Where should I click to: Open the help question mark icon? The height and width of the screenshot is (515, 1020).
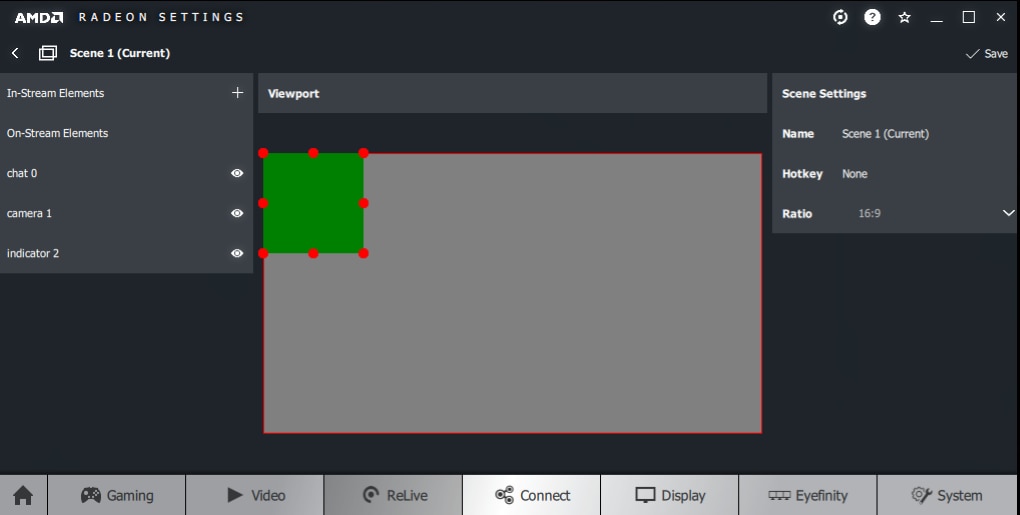pos(872,18)
